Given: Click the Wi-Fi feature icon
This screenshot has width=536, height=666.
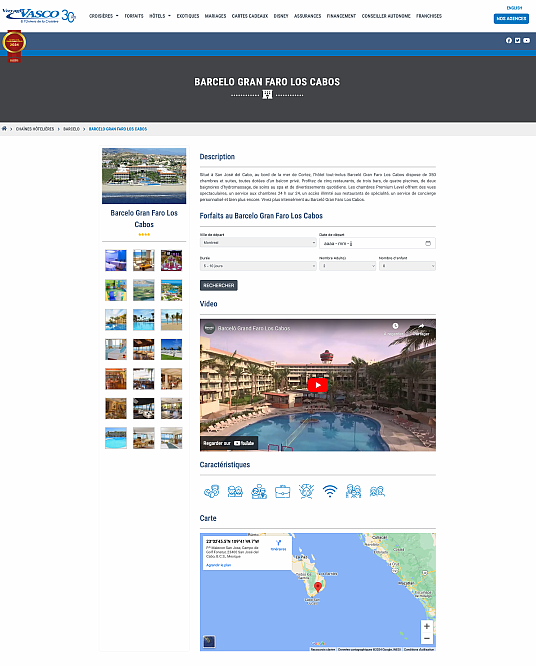Looking at the screenshot, I should (x=330, y=491).
